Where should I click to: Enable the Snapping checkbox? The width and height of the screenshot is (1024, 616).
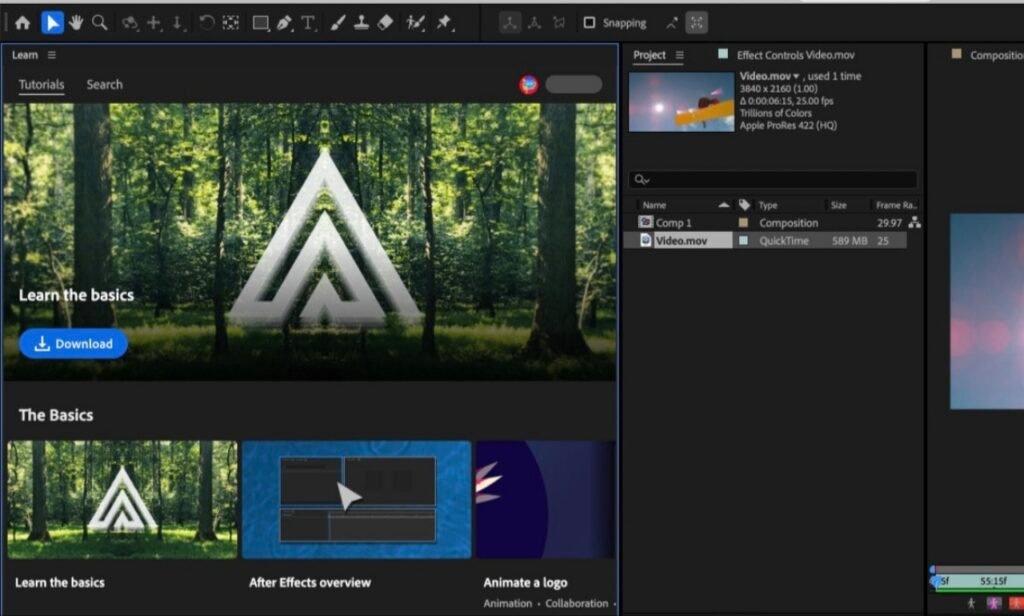[x=589, y=22]
